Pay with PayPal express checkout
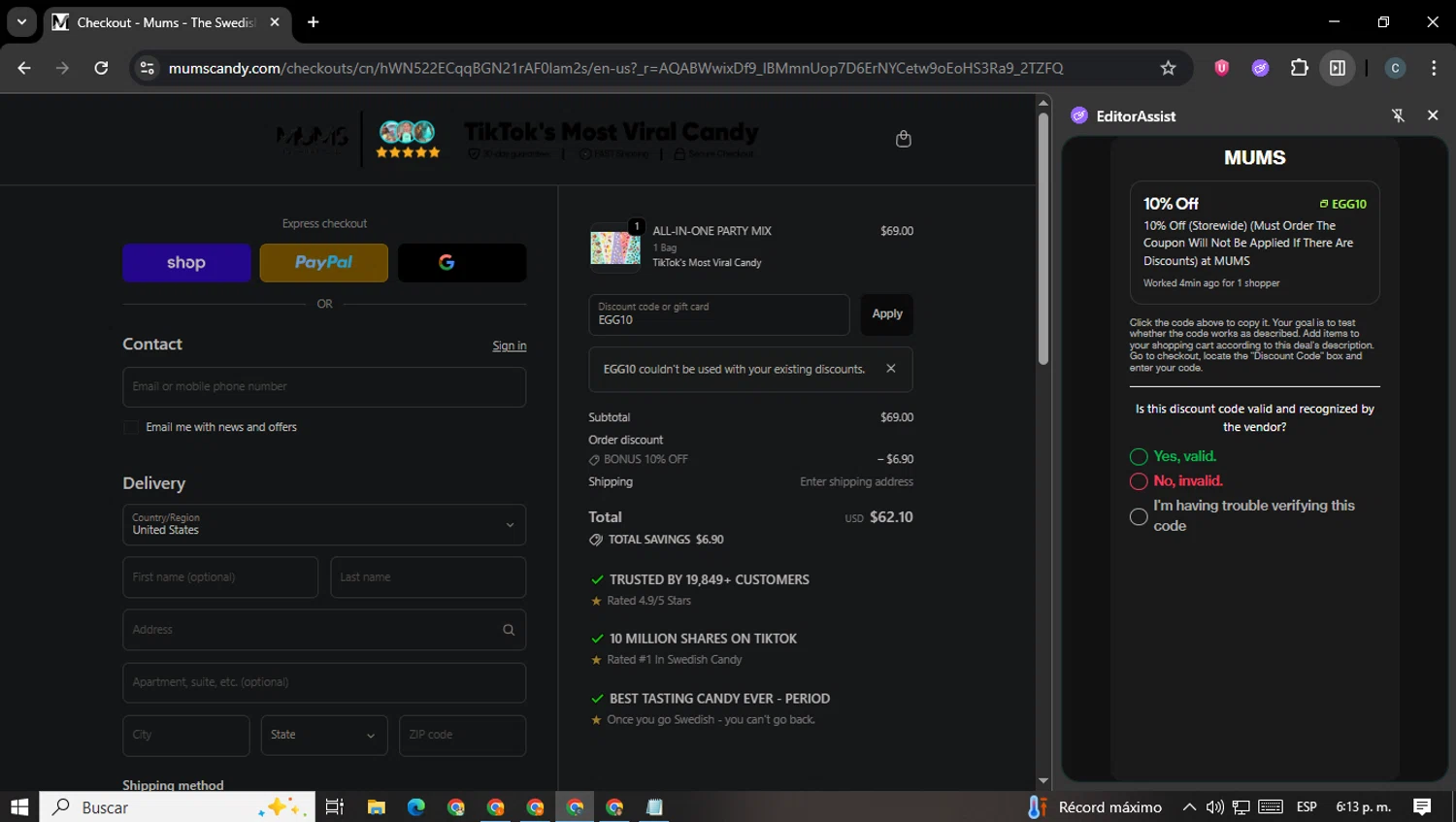This screenshot has width=1456, height=822. click(323, 263)
